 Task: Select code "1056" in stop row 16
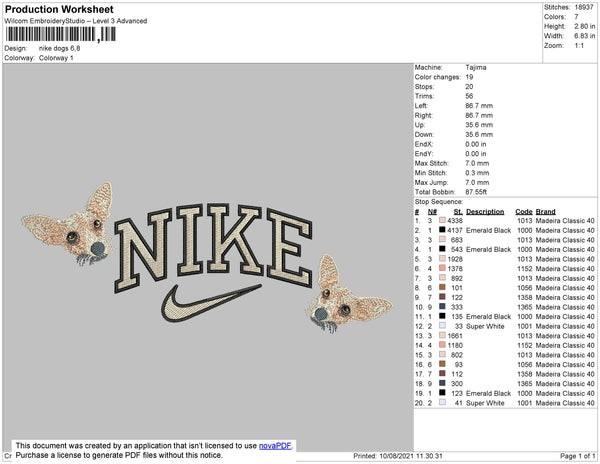click(525, 364)
